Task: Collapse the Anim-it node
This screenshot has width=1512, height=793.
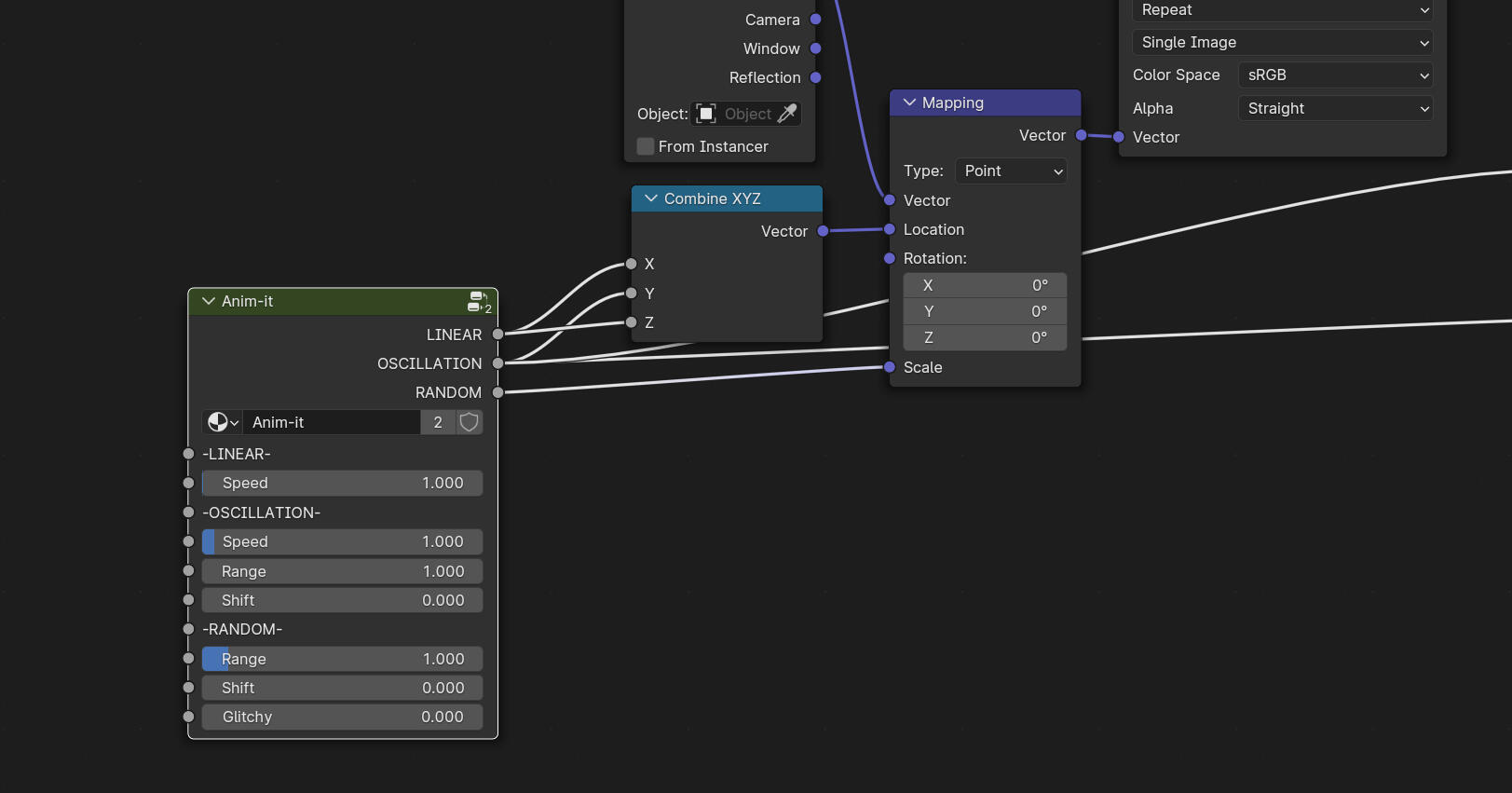Action: point(209,301)
